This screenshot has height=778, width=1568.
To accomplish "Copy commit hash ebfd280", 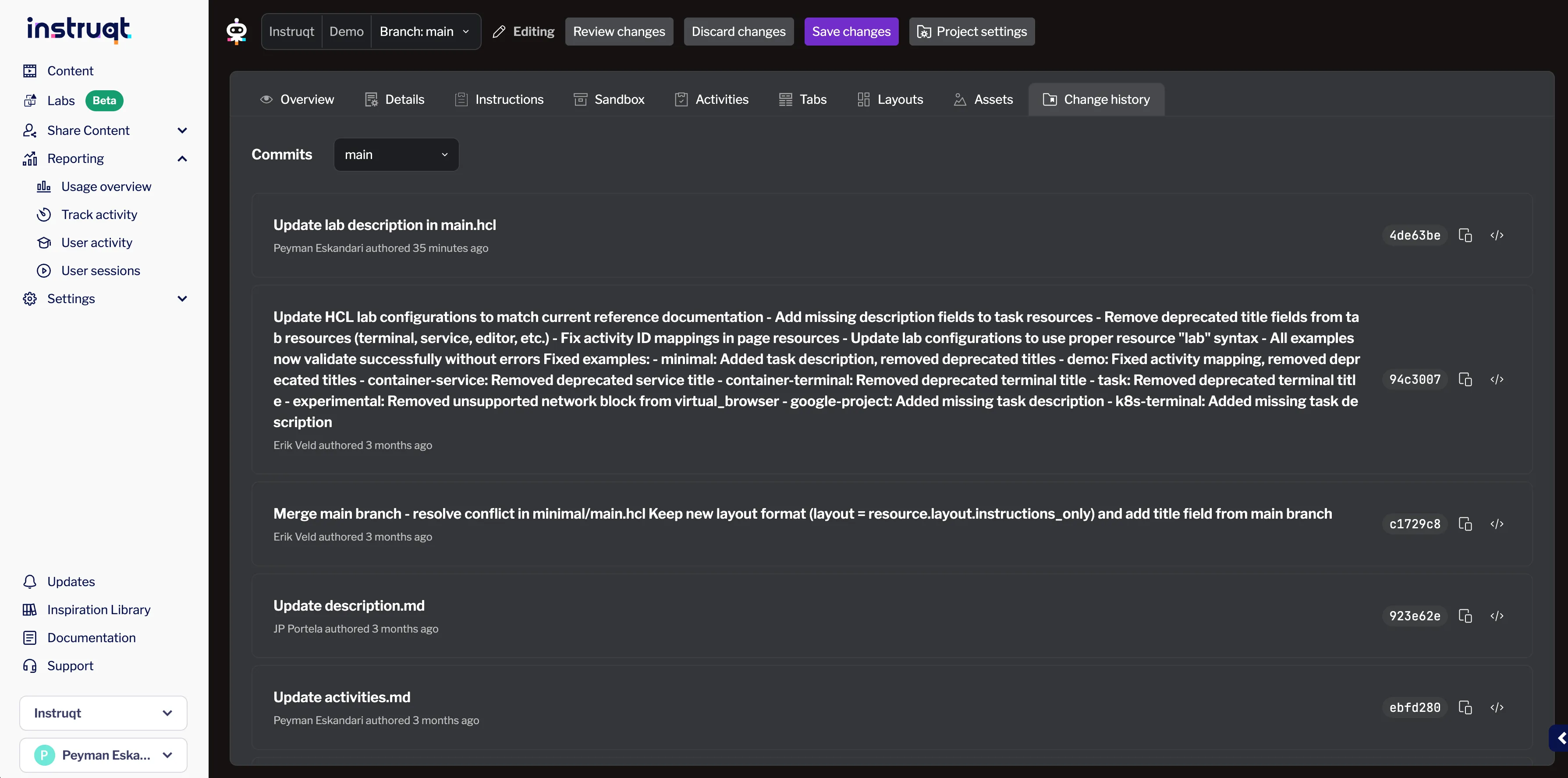I will point(1465,707).
